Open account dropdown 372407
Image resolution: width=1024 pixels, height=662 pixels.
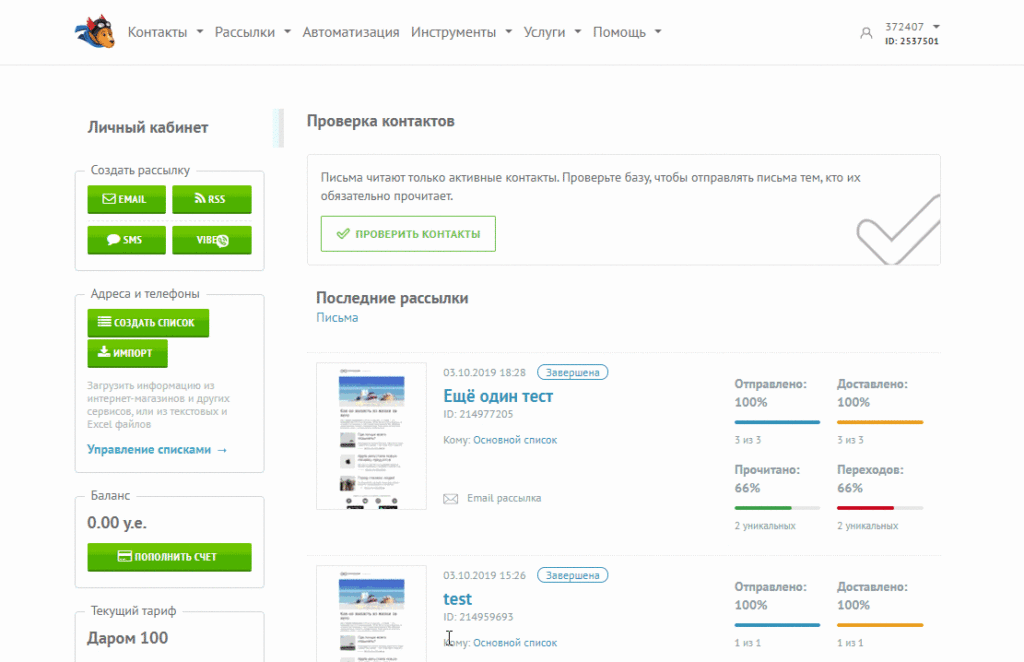pos(912,27)
